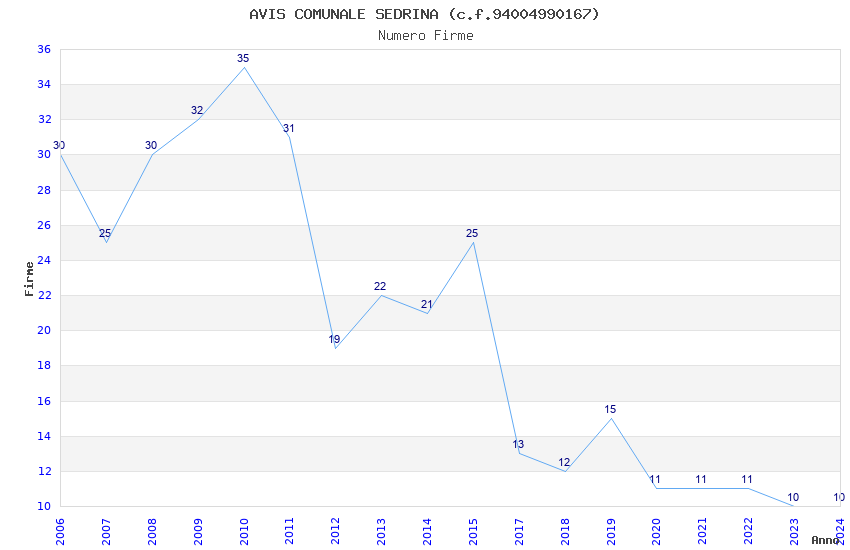Click y-axis tick label 20

(x=44, y=330)
